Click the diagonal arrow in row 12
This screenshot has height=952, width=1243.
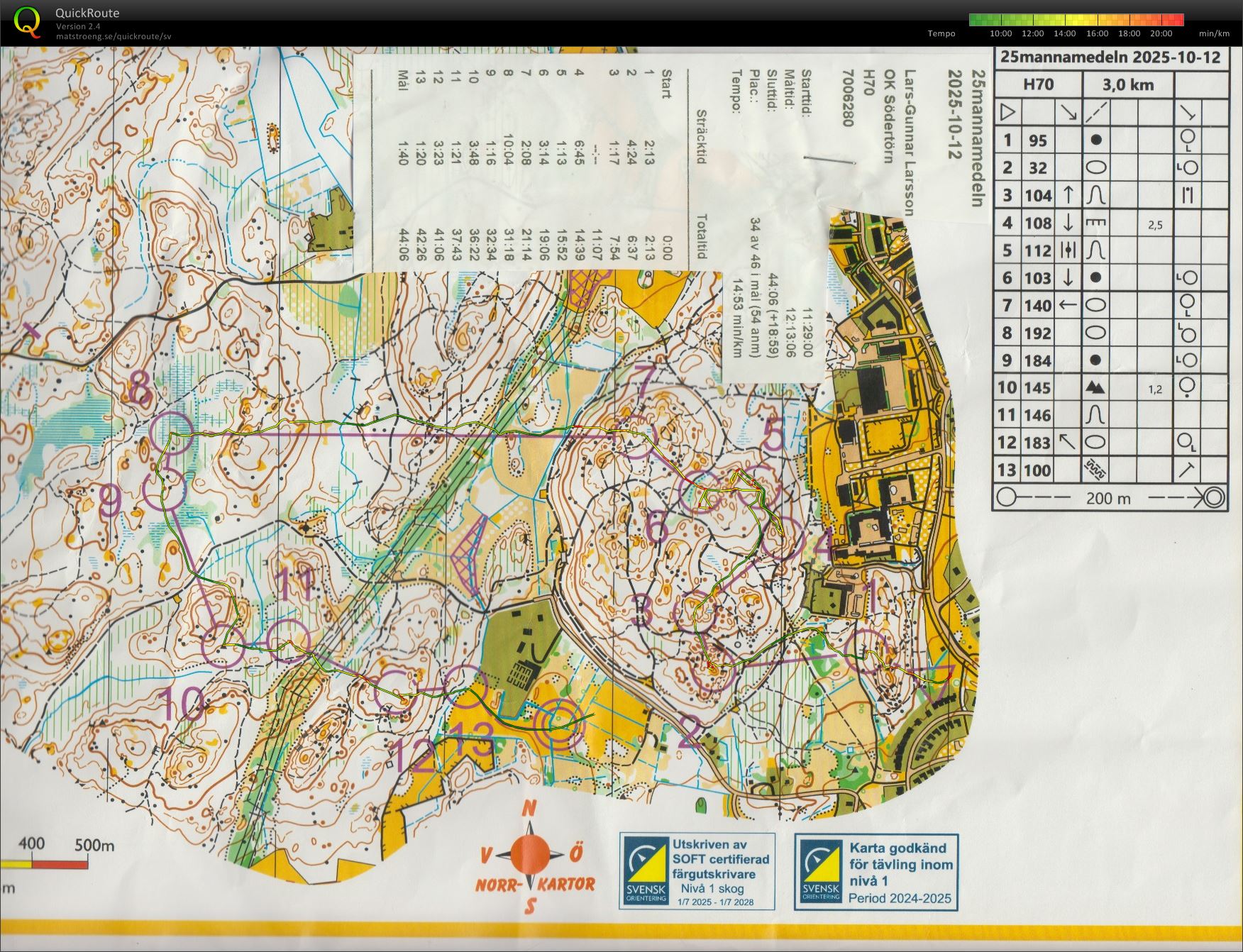click(1068, 442)
